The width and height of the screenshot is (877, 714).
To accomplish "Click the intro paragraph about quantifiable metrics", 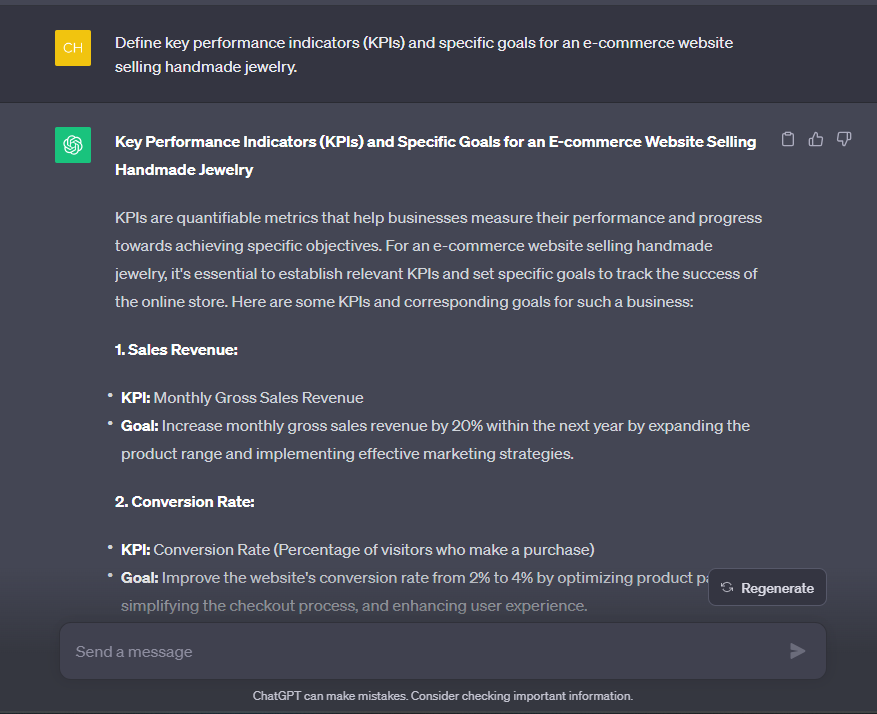I will click(438, 260).
